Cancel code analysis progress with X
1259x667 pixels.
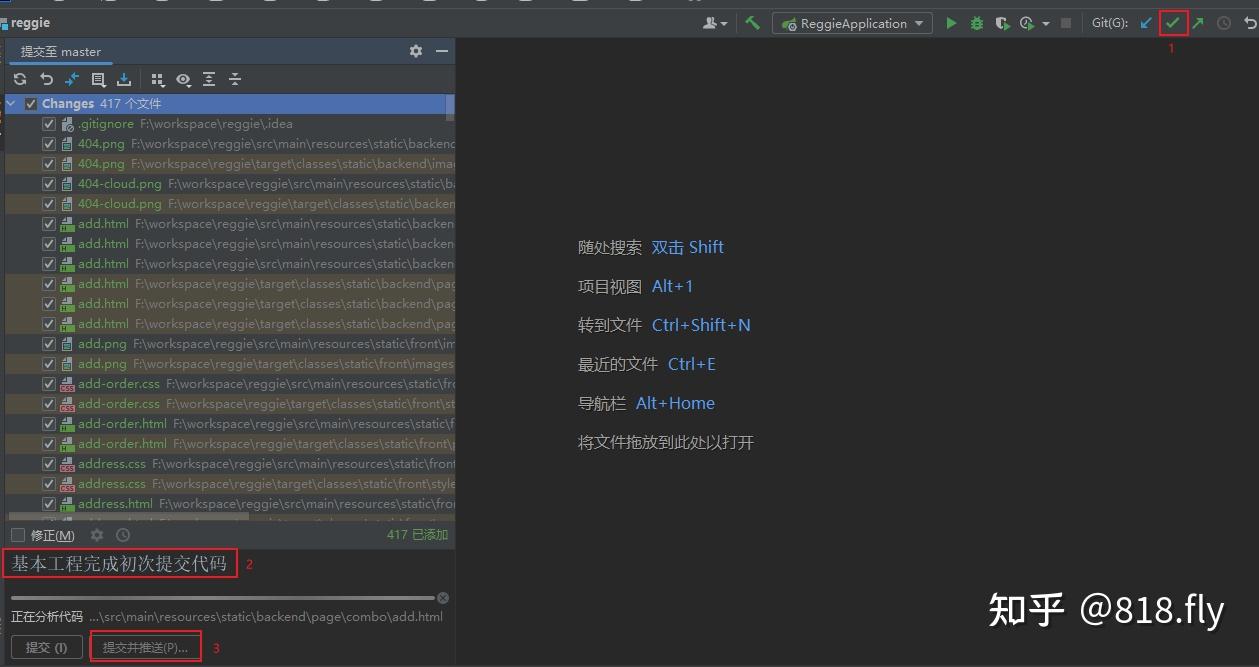(x=443, y=598)
